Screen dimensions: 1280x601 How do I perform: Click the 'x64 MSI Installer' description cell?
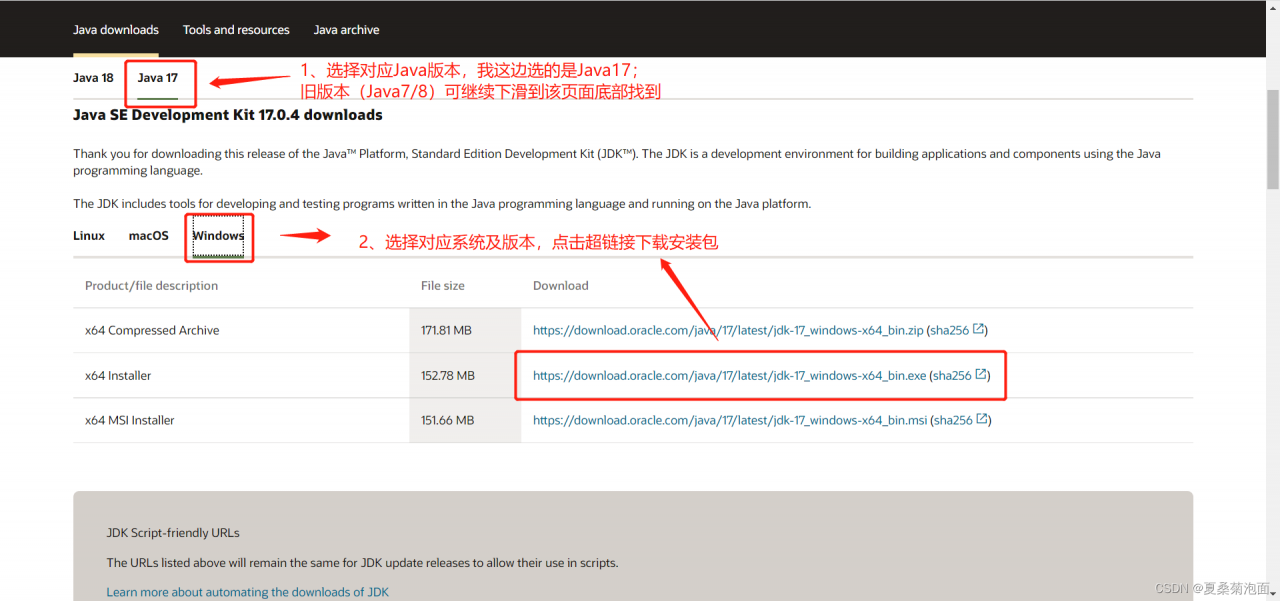tap(241, 421)
